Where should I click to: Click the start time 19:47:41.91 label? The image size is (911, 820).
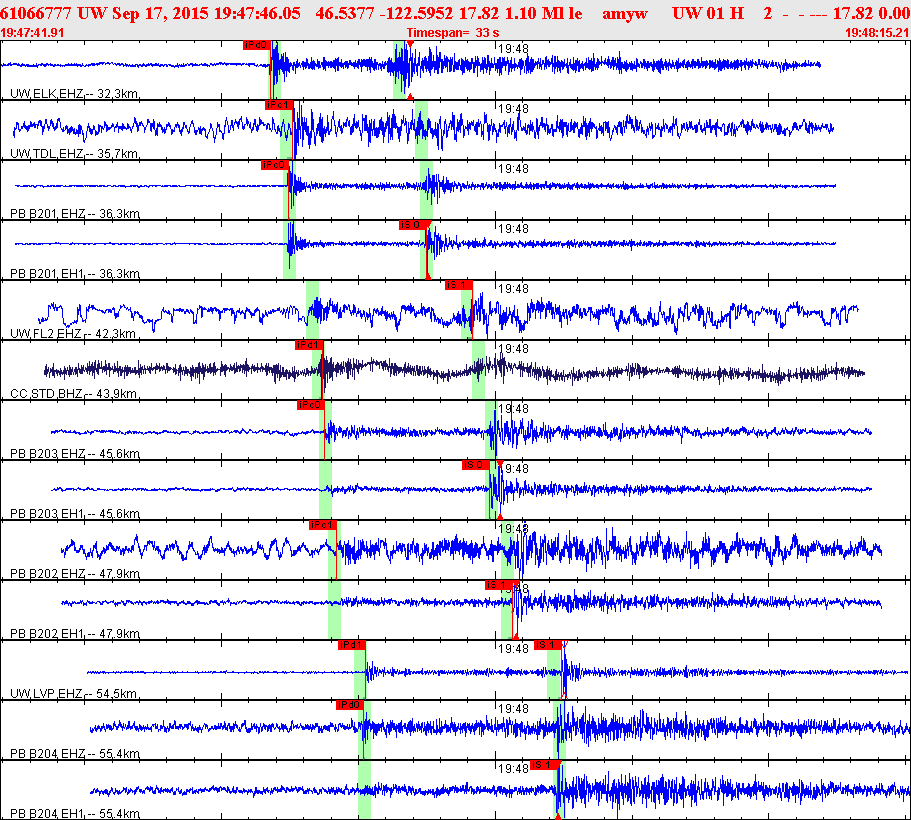(32, 33)
